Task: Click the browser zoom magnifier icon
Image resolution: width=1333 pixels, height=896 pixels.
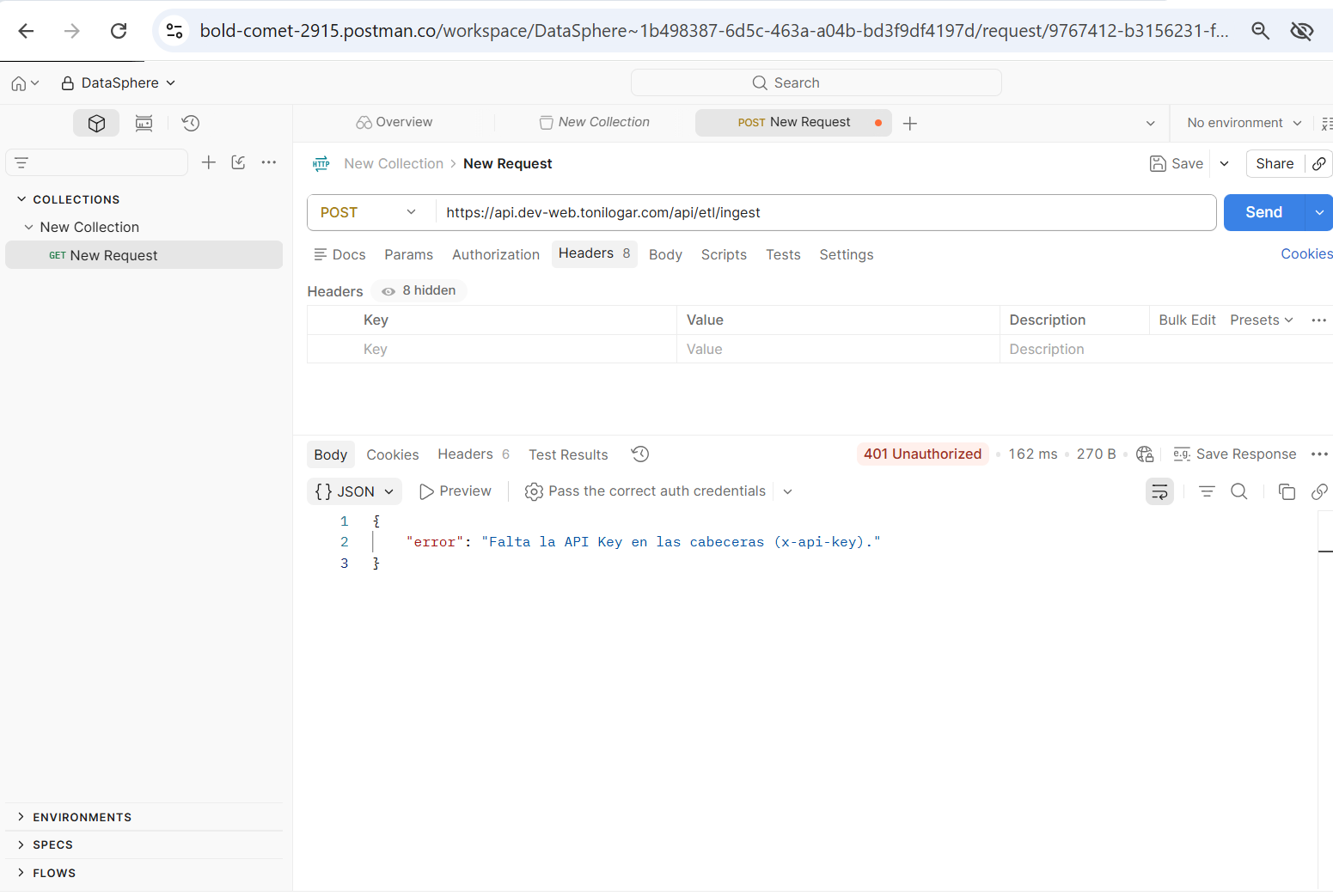Action: (1260, 31)
